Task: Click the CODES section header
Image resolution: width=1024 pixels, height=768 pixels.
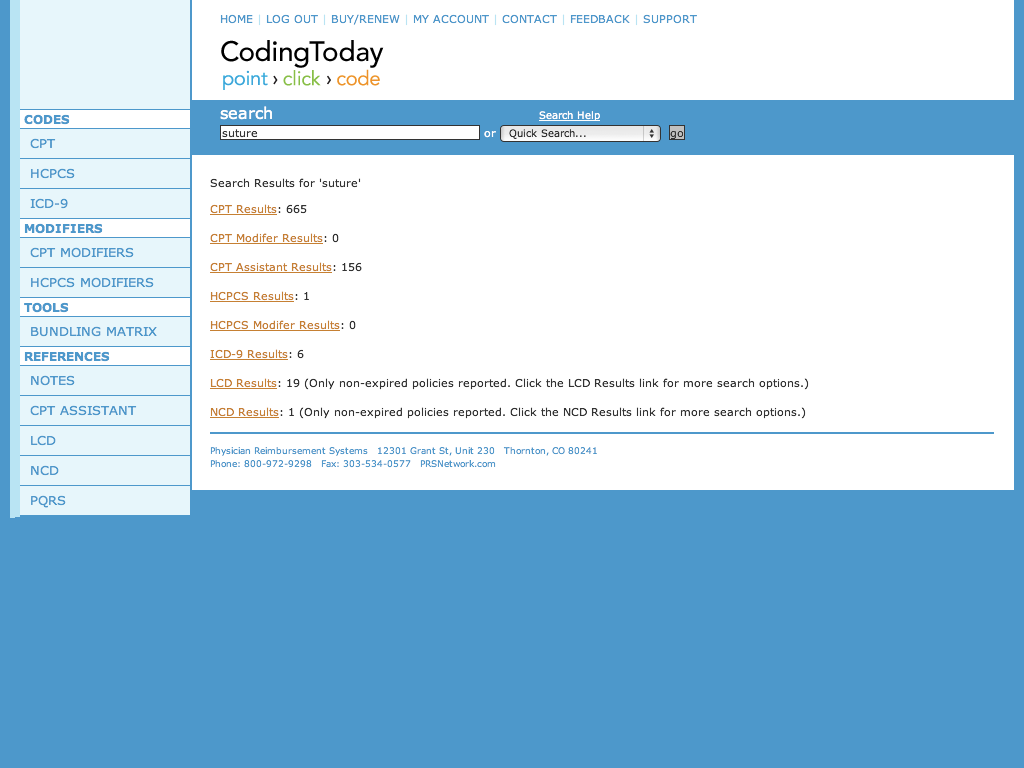Action: 46,120
